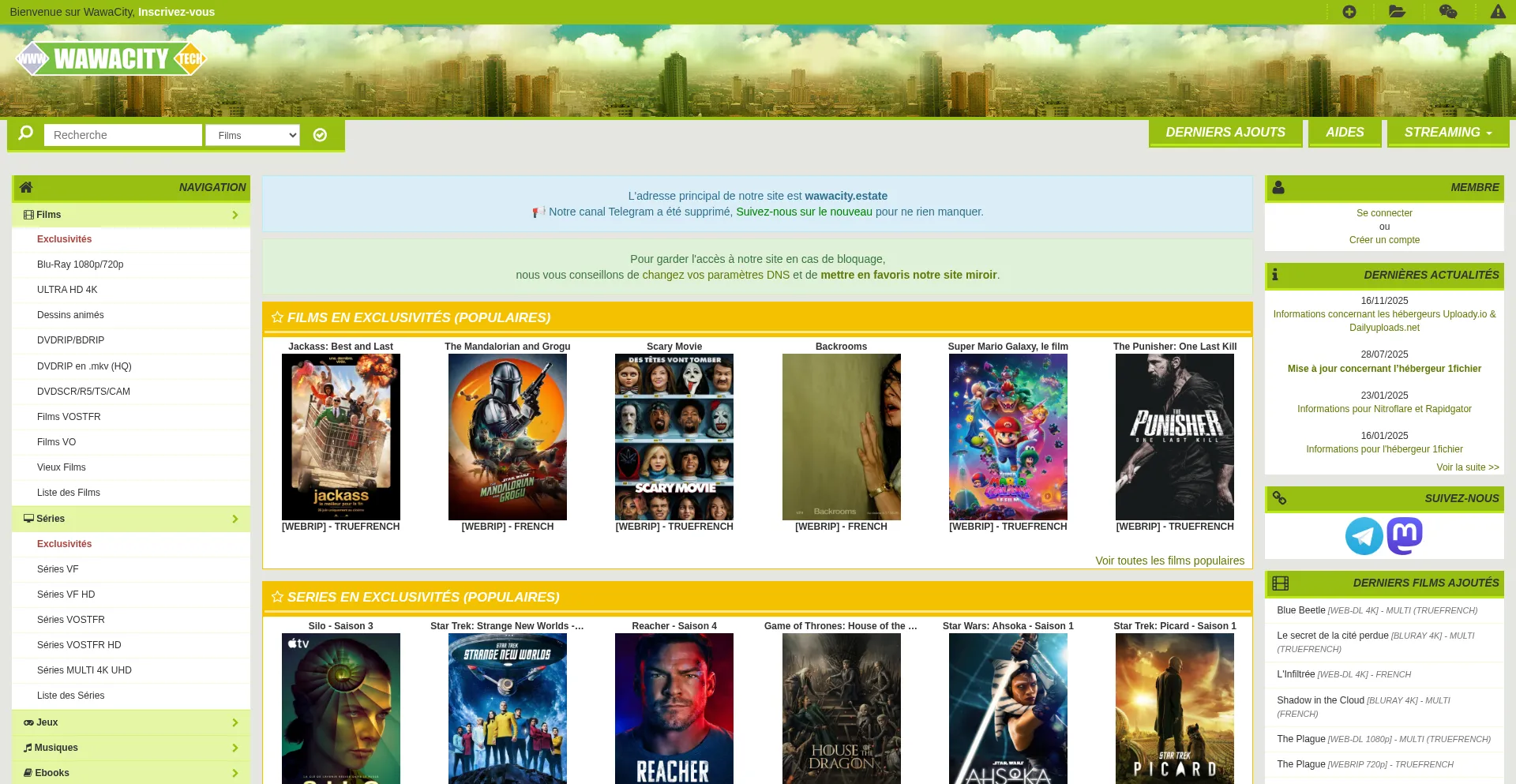Click the info icon in Dernières Actualités header
The image size is (1516, 784).
[x=1274, y=275]
